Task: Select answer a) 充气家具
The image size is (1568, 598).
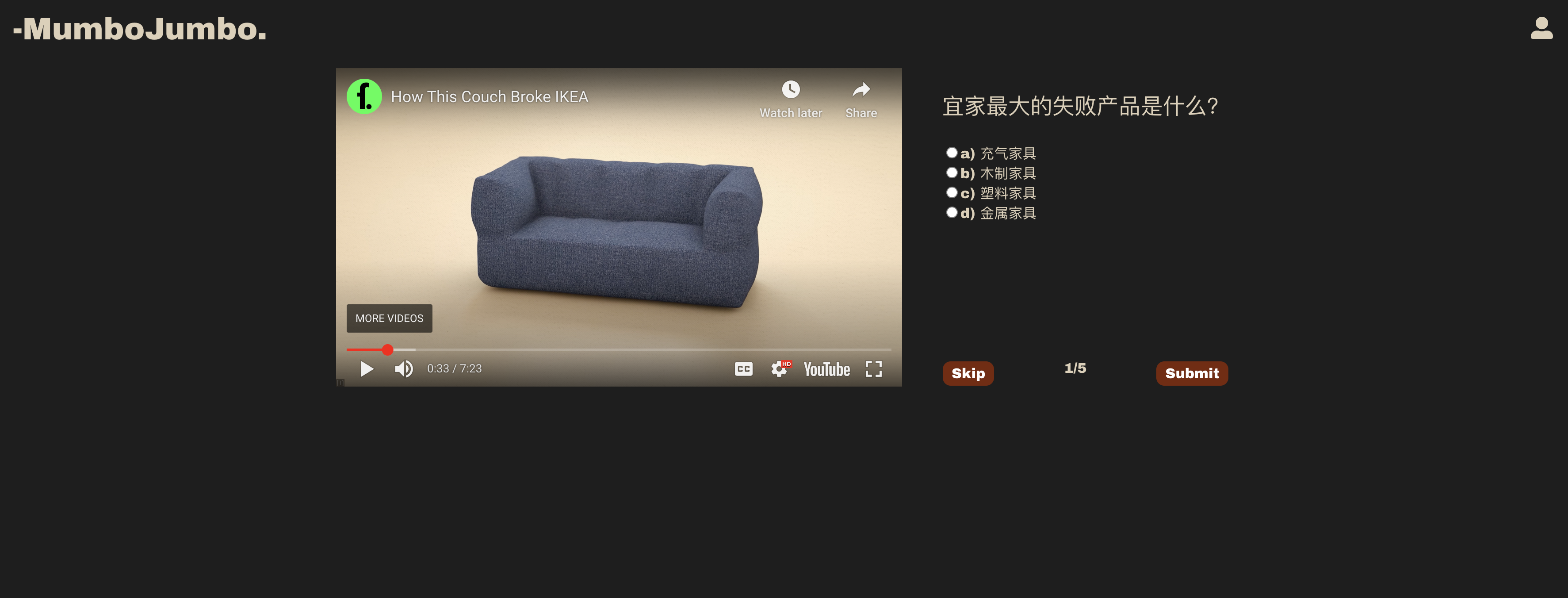Action: click(x=952, y=153)
